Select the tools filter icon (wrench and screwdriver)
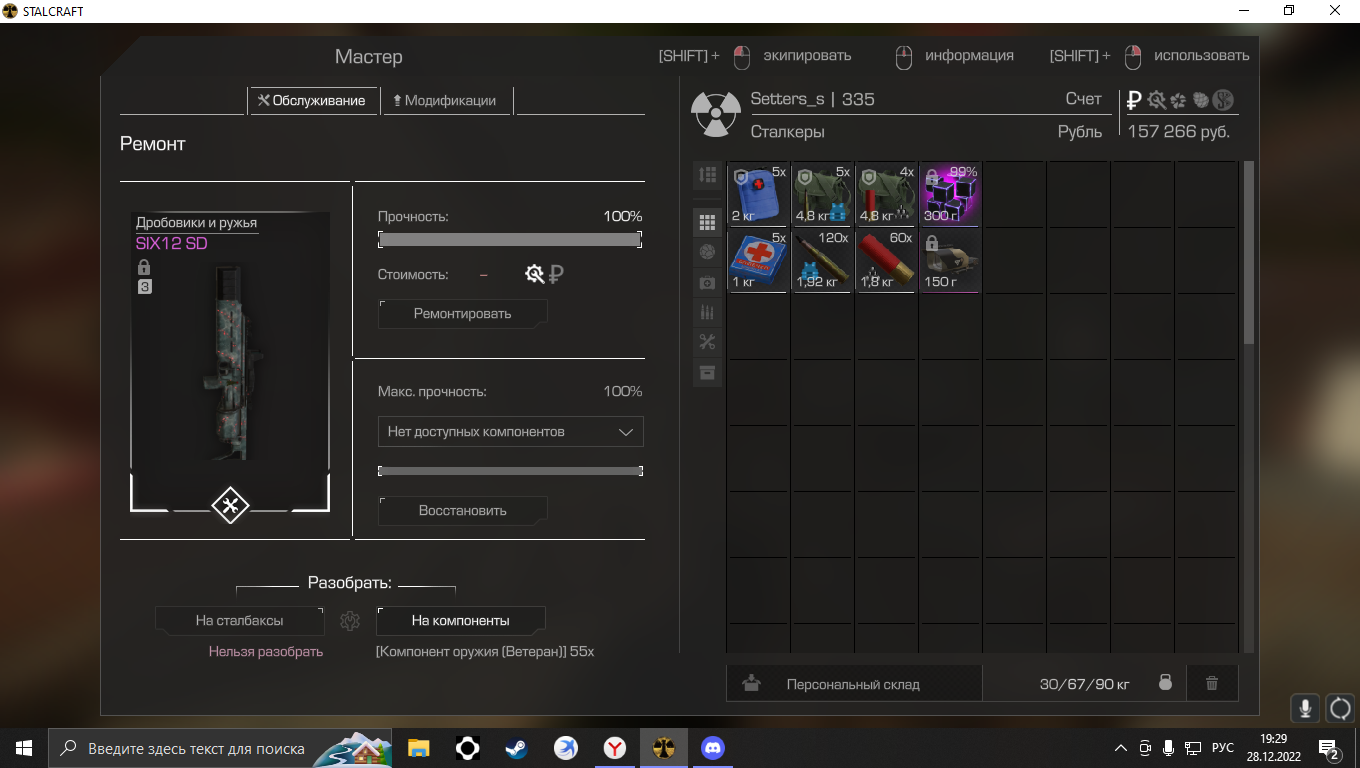This screenshot has width=1360, height=768. [708, 343]
